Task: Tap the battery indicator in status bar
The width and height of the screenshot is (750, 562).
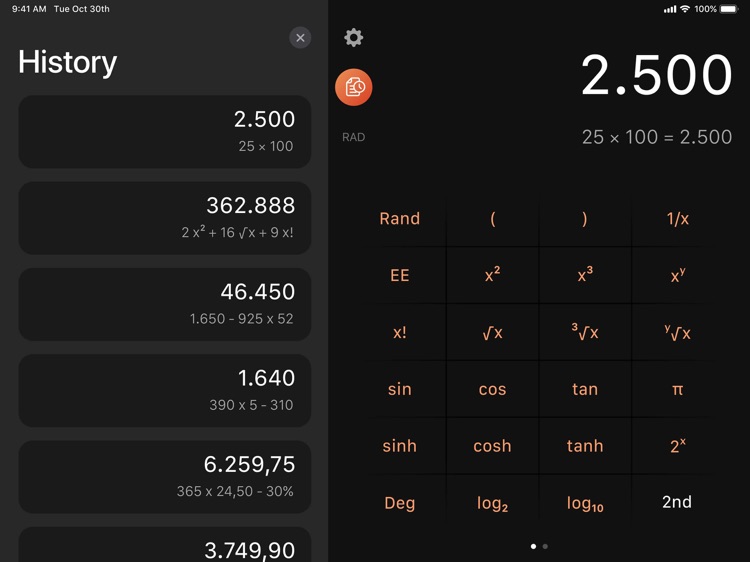Action: [x=731, y=9]
